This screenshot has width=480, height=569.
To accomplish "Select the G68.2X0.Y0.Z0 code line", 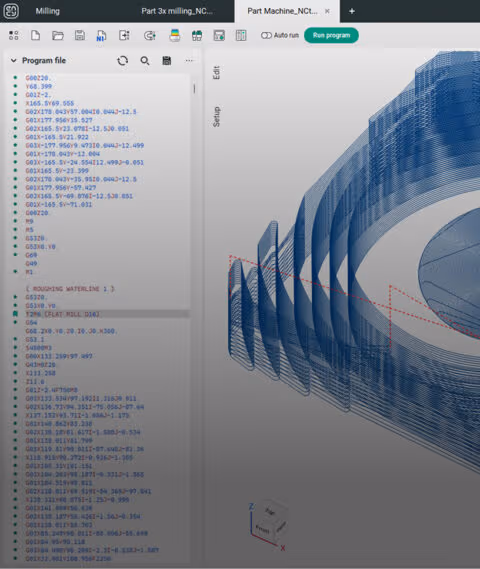I will tap(71, 331).
